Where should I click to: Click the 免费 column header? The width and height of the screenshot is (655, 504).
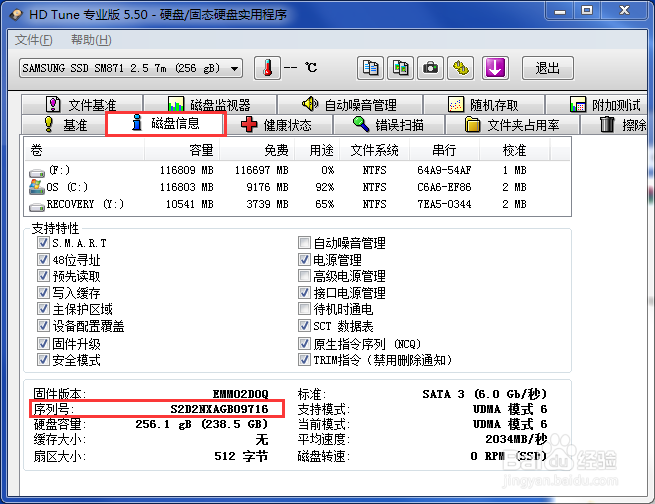point(257,150)
